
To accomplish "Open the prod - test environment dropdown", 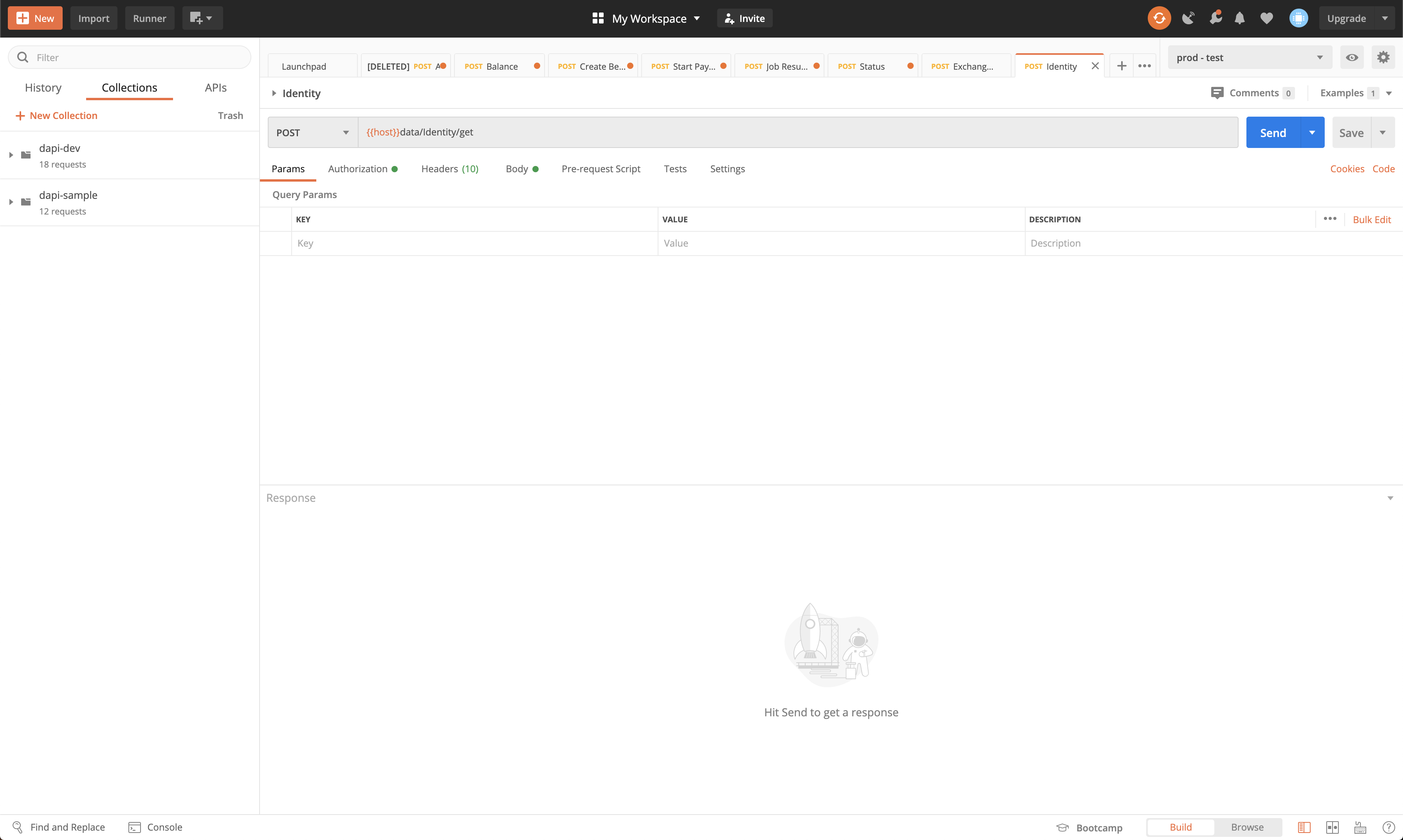I will click(x=1249, y=57).
